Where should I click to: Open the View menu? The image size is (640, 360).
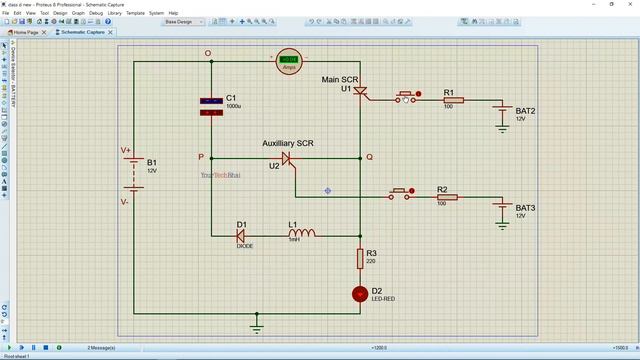(x=31, y=13)
